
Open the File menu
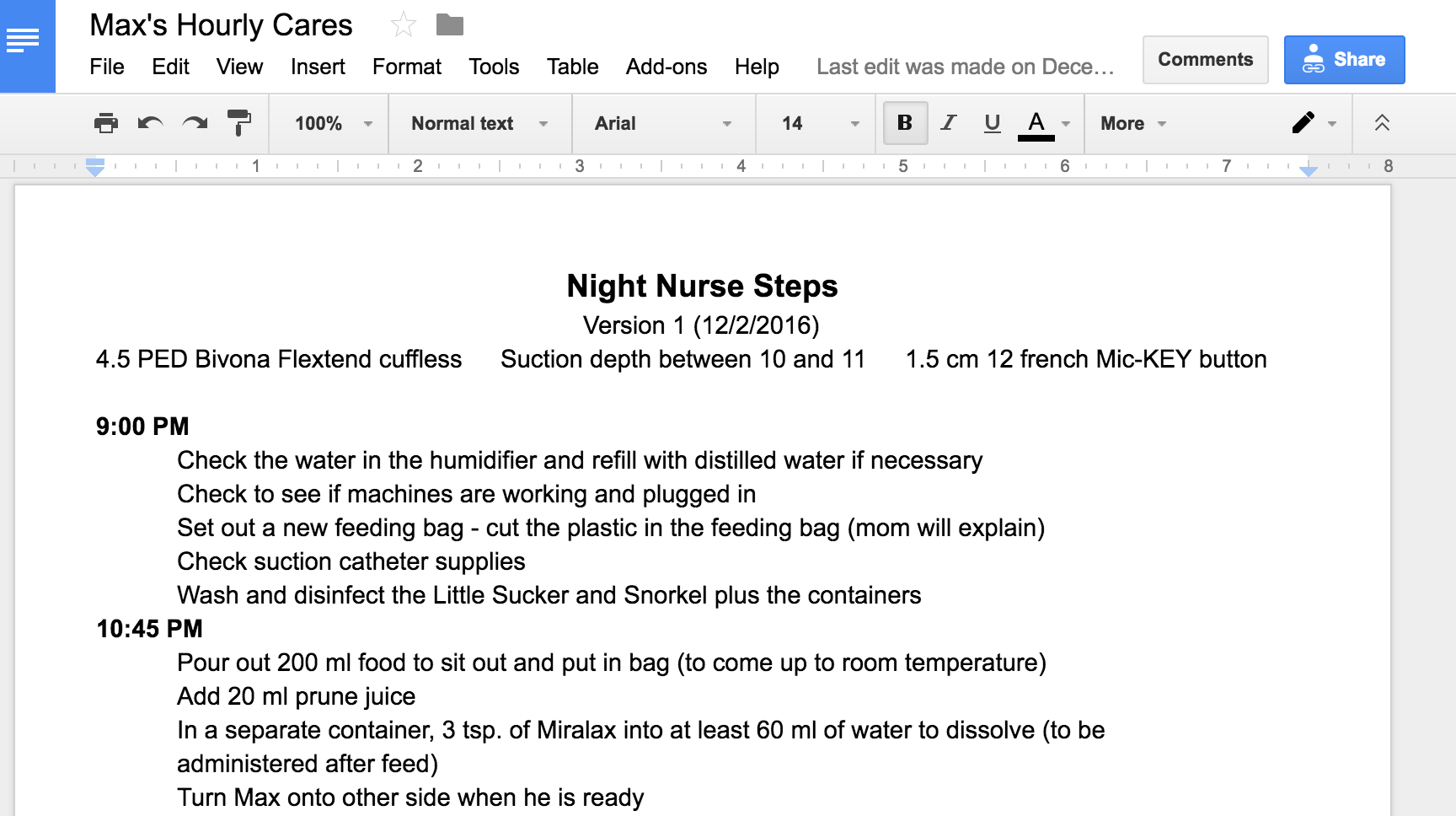click(107, 67)
